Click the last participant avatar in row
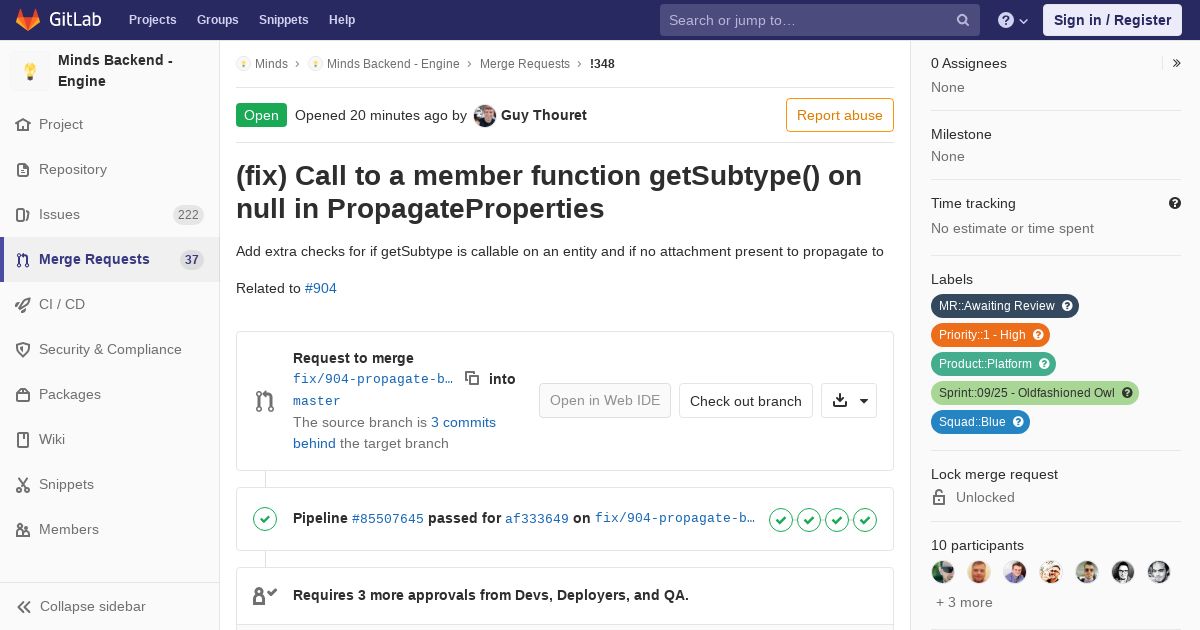The height and width of the screenshot is (630, 1200). pyautogui.click(x=1159, y=572)
